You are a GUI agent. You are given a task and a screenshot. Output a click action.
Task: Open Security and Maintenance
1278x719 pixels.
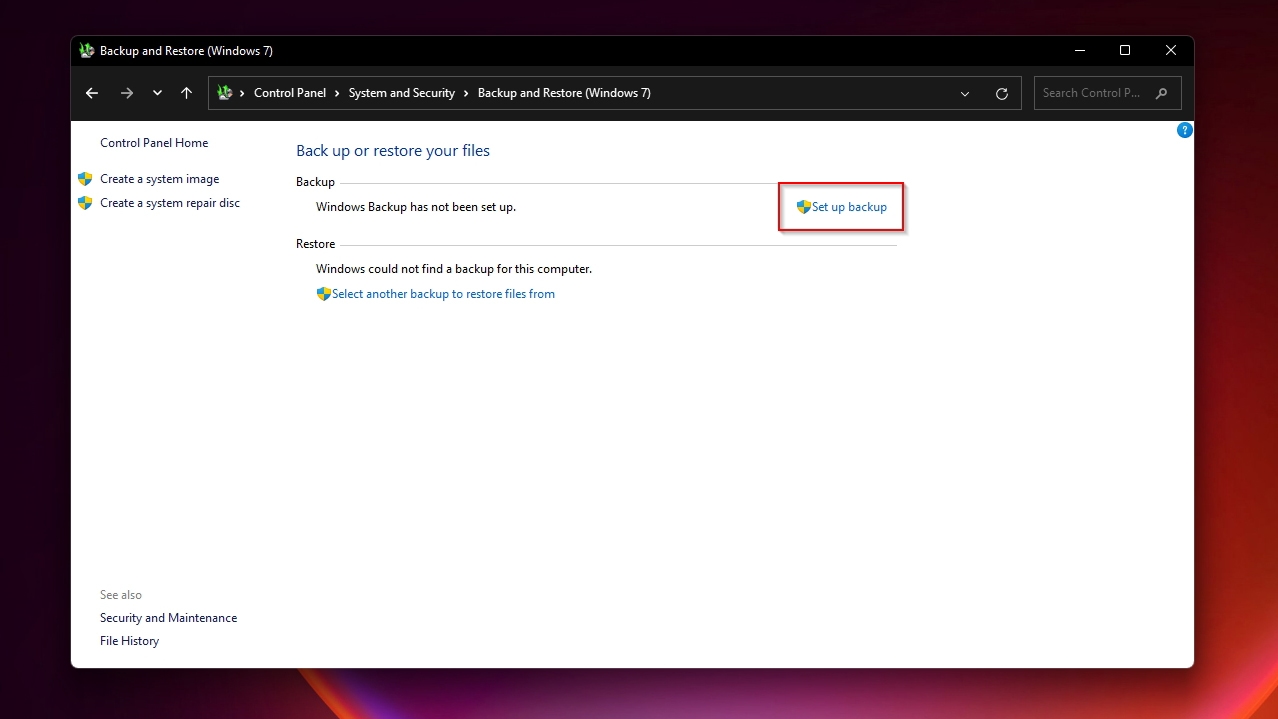pyautogui.click(x=169, y=618)
